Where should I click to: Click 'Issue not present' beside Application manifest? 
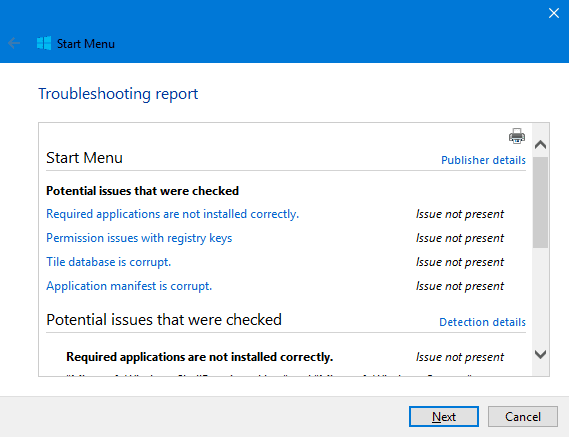460,286
